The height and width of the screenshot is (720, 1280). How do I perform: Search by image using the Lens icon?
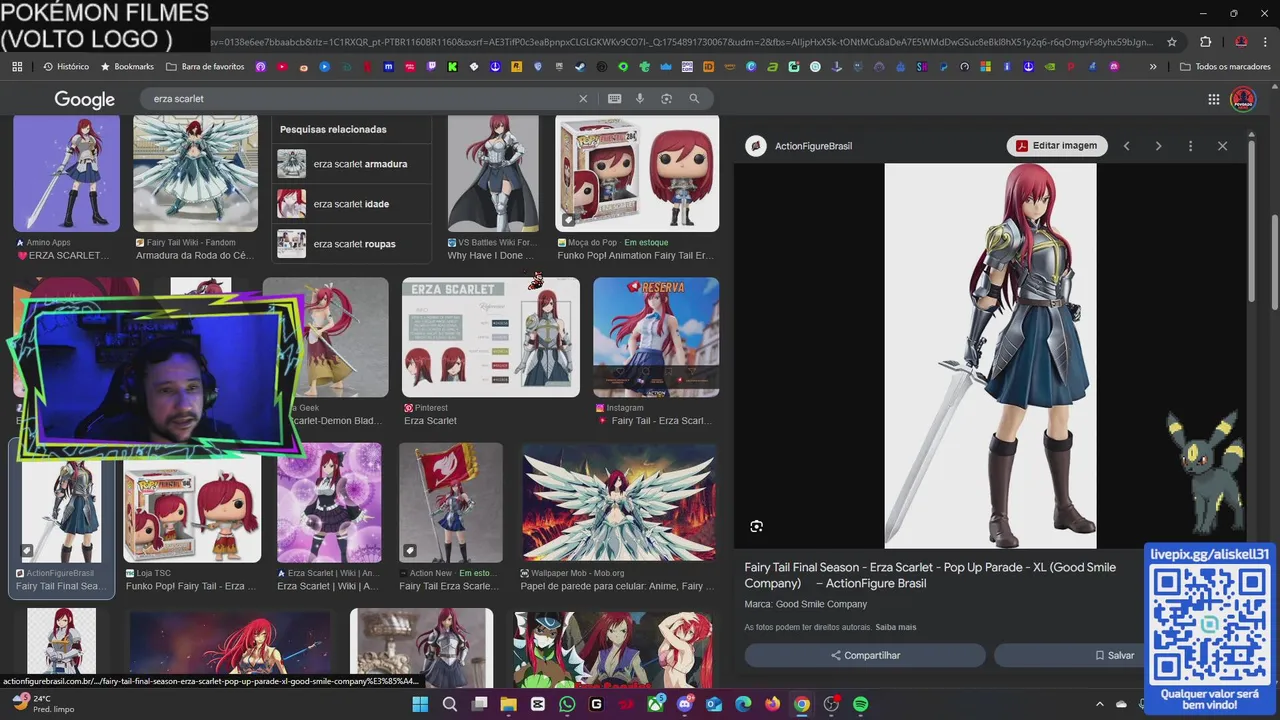click(666, 99)
